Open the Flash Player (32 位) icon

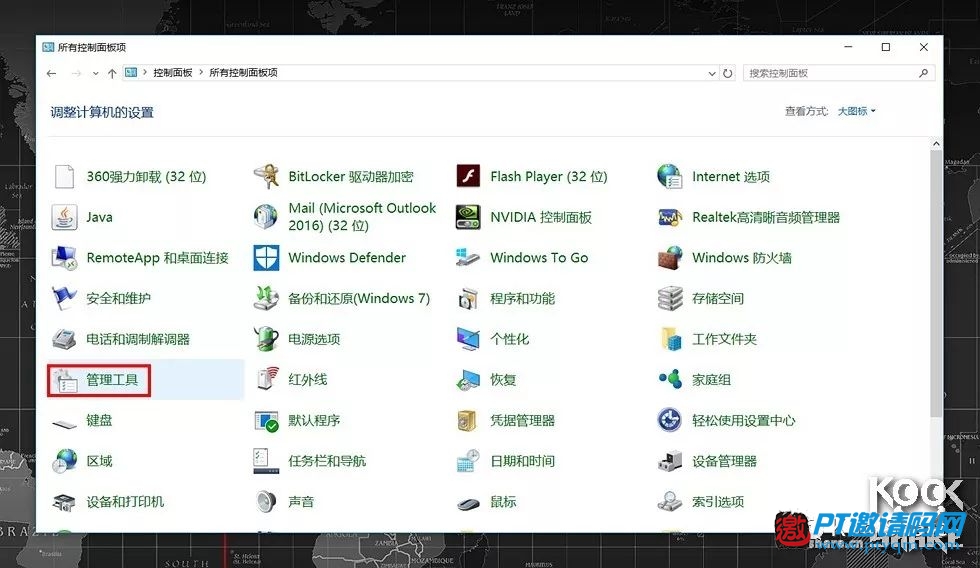coord(468,177)
